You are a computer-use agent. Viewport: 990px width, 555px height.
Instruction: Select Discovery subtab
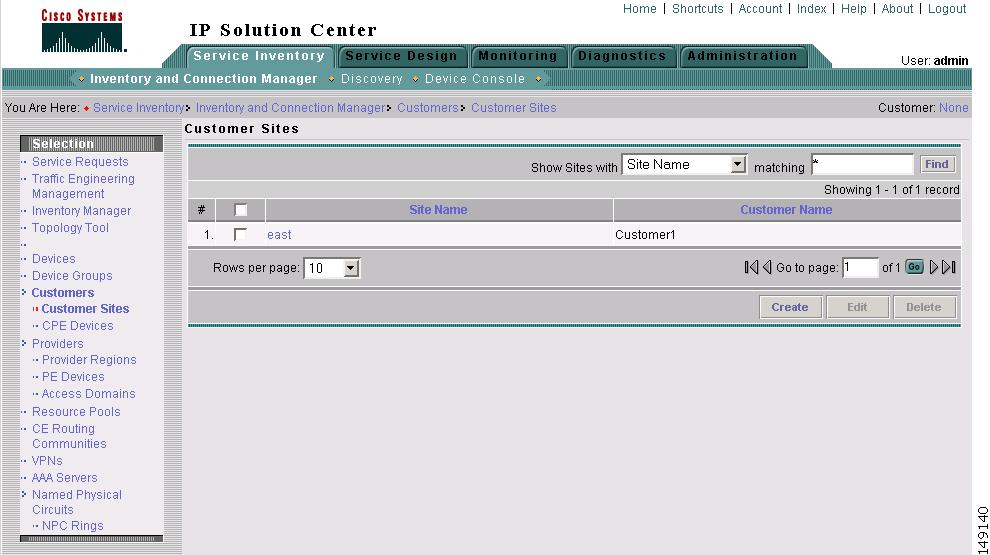tap(371, 79)
